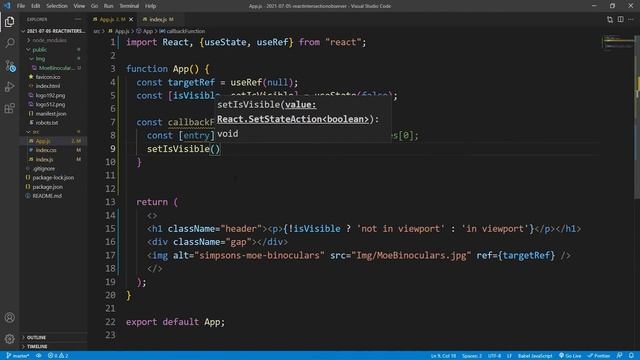Open notifications bell in status bar
The height and width of the screenshot is (360, 640).
tap(631, 356)
